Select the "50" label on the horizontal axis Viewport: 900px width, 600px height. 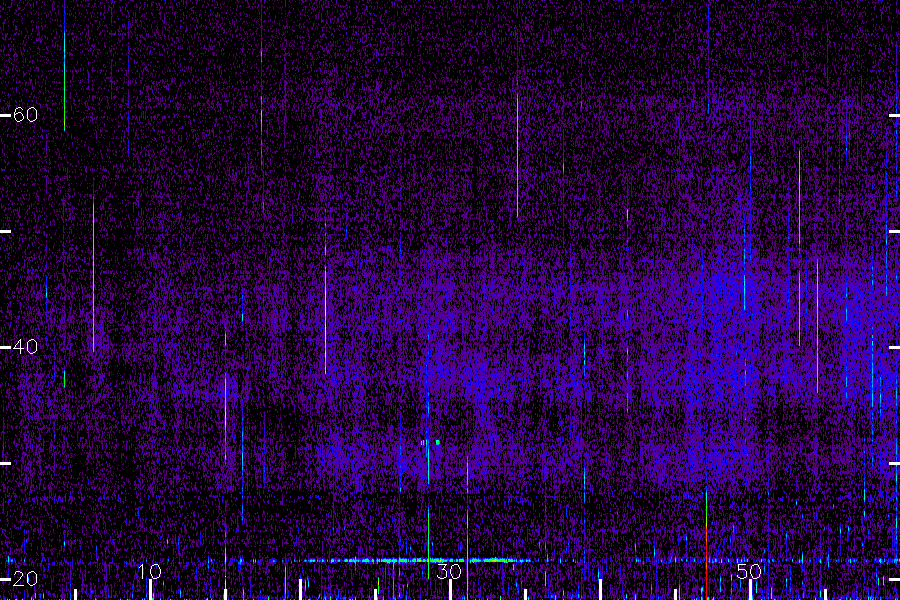tap(749, 571)
